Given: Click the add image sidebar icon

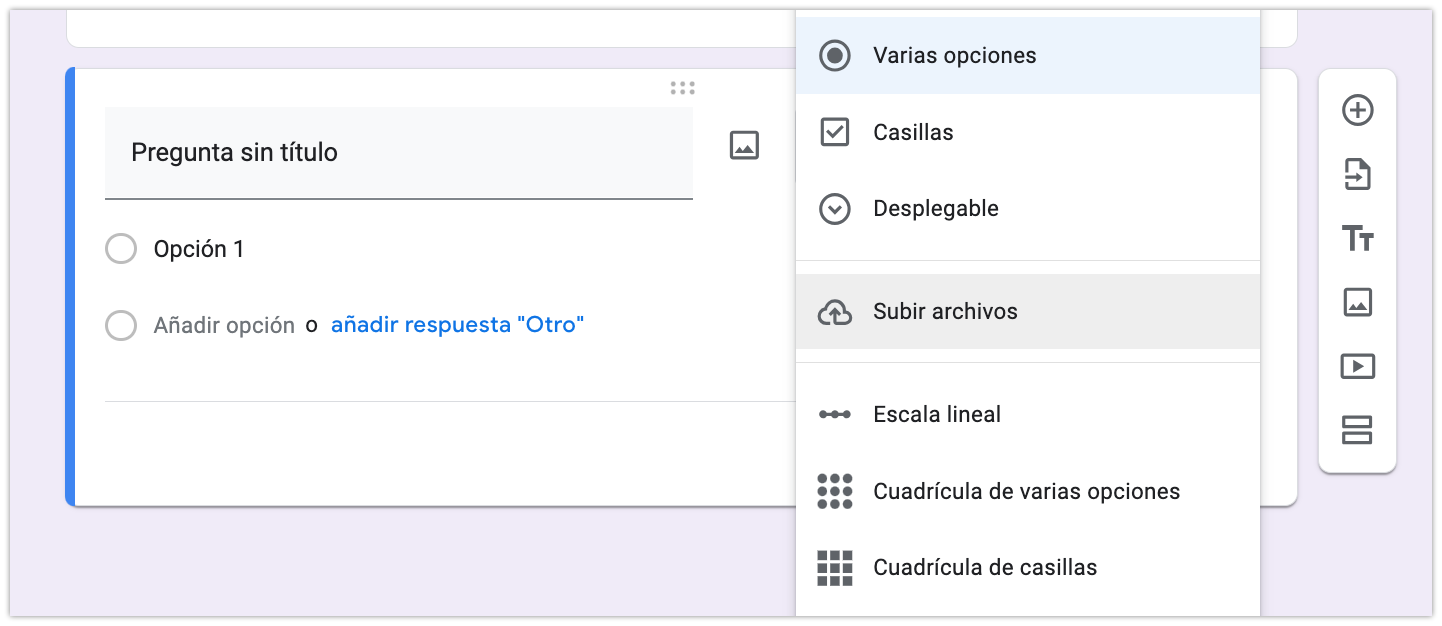Looking at the screenshot, I should (1357, 302).
